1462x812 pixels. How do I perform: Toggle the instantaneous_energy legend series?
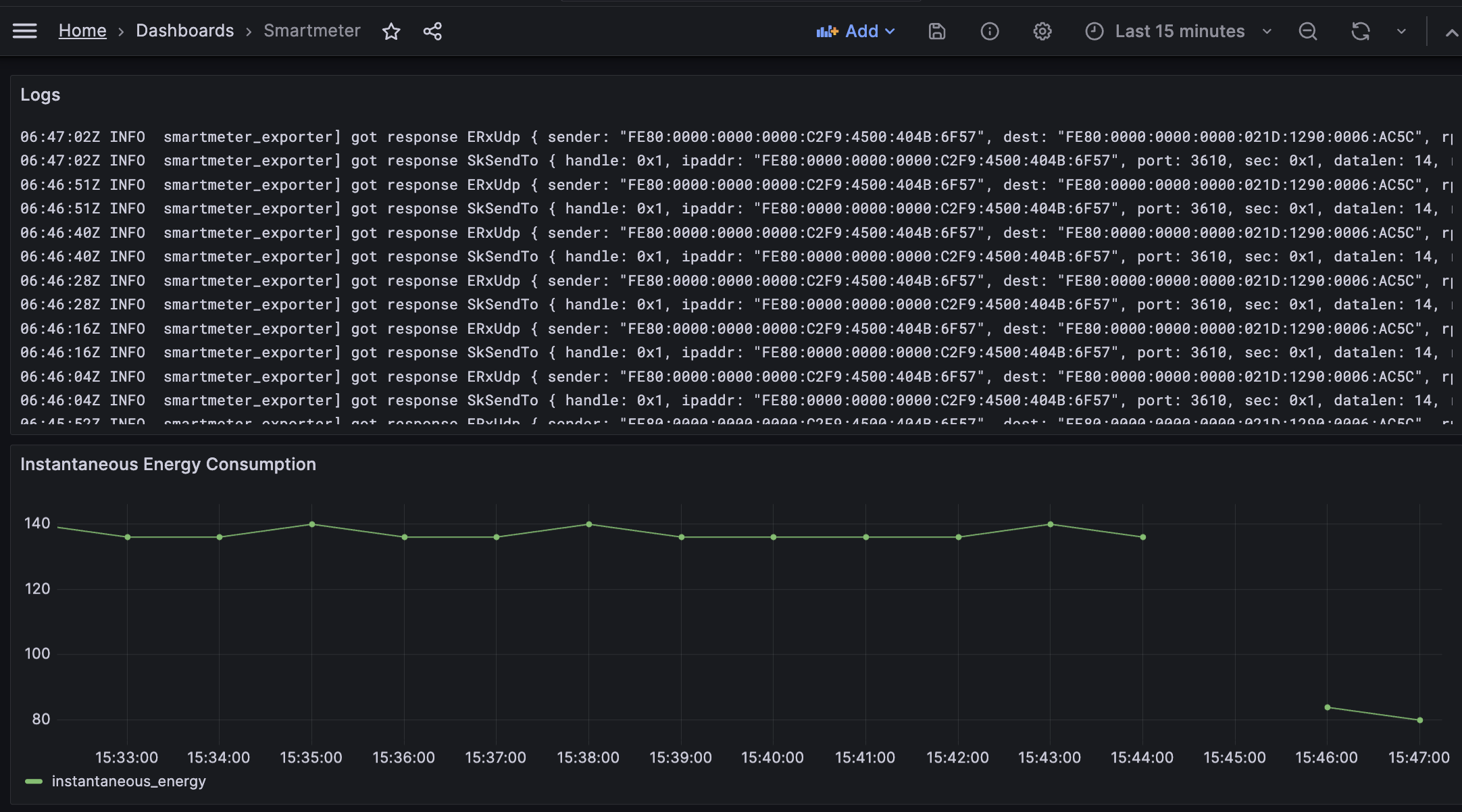click(128, 782)
